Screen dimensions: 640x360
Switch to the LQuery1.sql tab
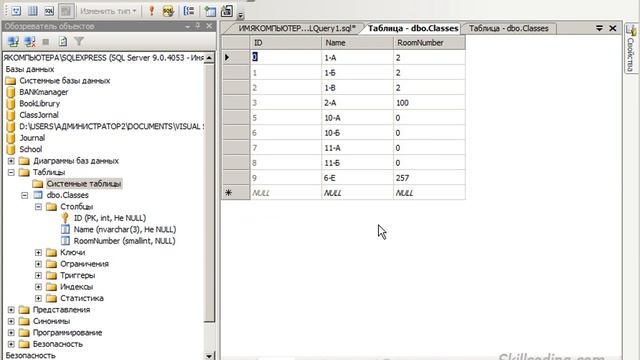coord(297,28)
